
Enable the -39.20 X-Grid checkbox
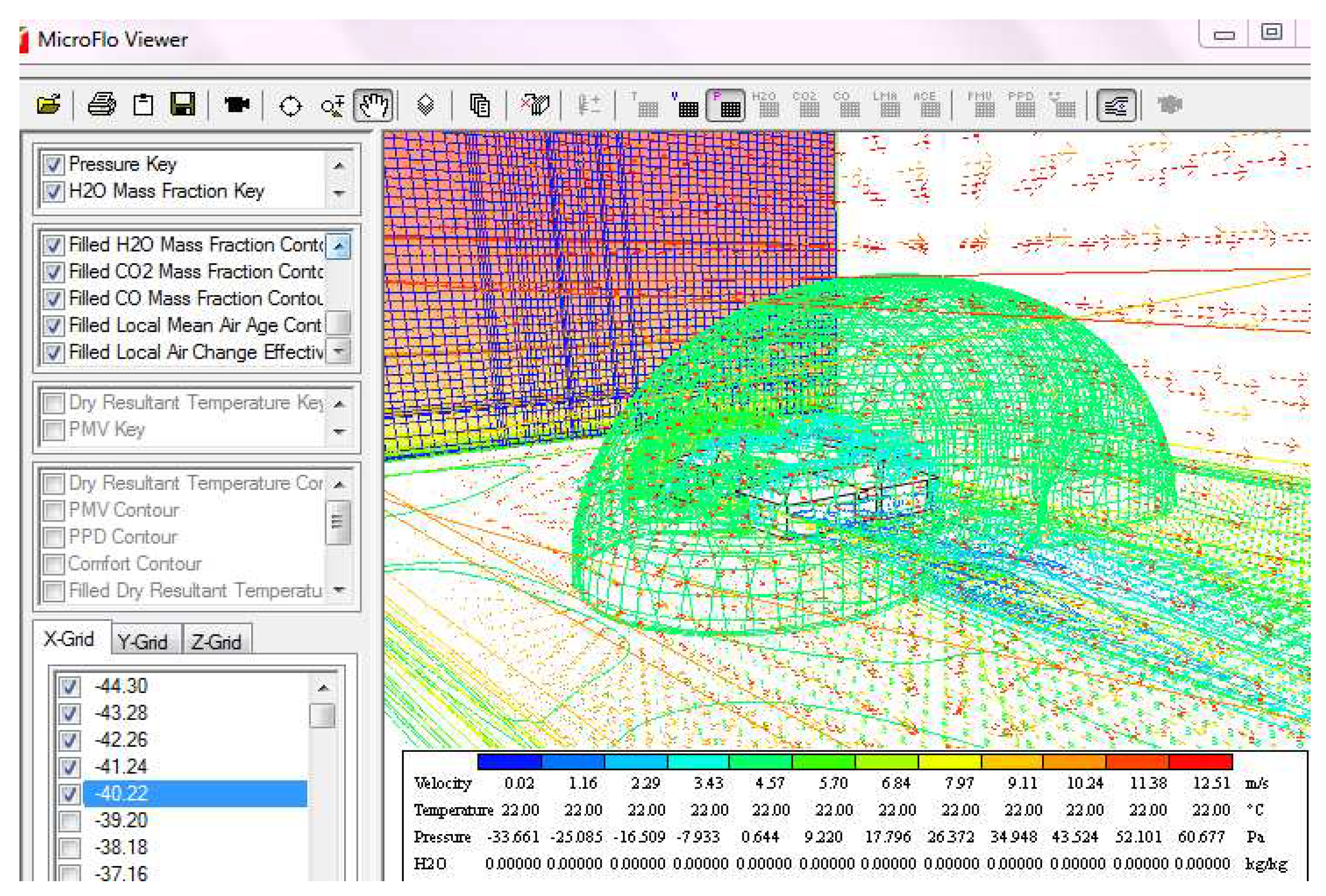click(x=70, y=821)
